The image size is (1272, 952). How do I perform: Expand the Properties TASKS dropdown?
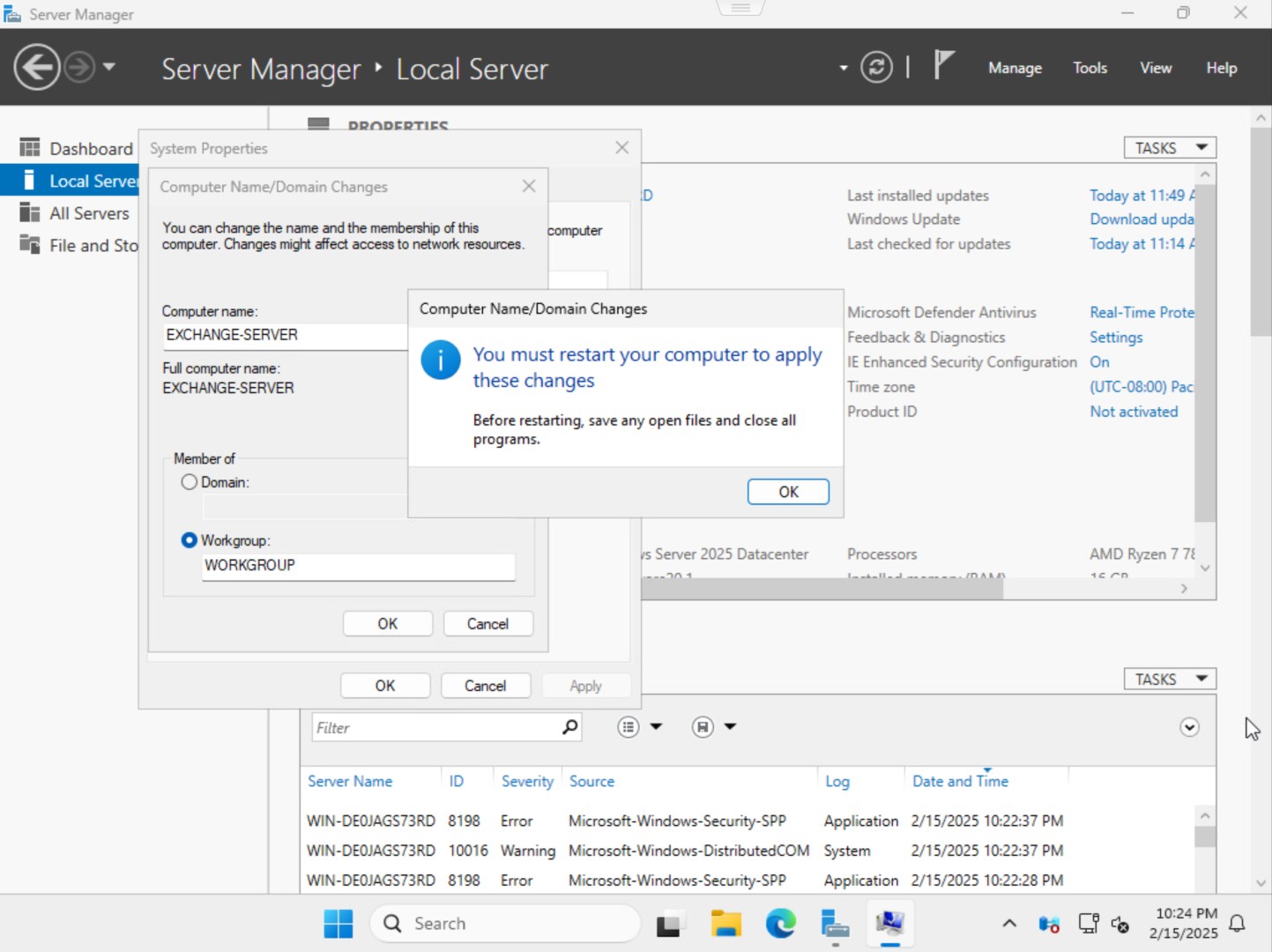1170,148
